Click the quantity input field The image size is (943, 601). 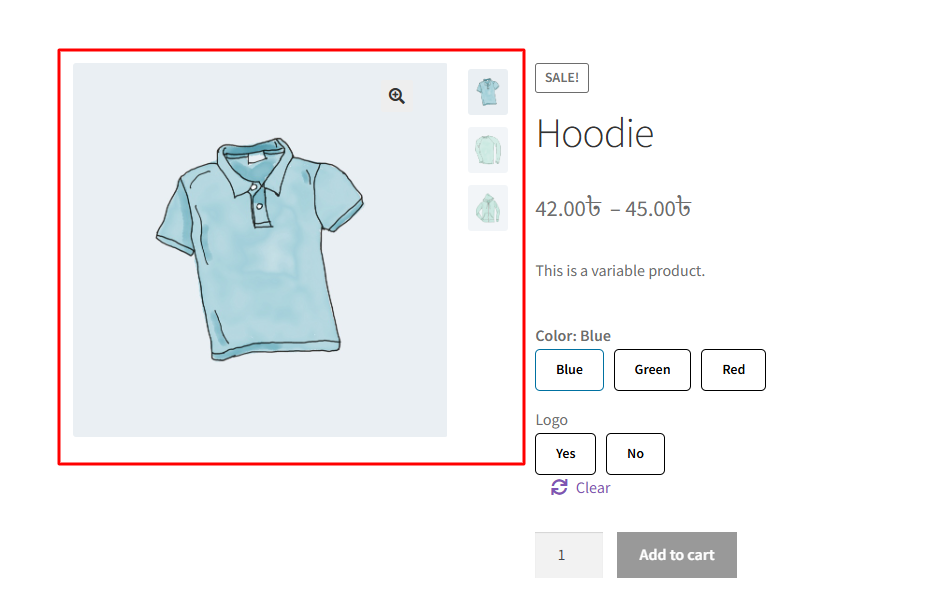click(x=569, y=555)
